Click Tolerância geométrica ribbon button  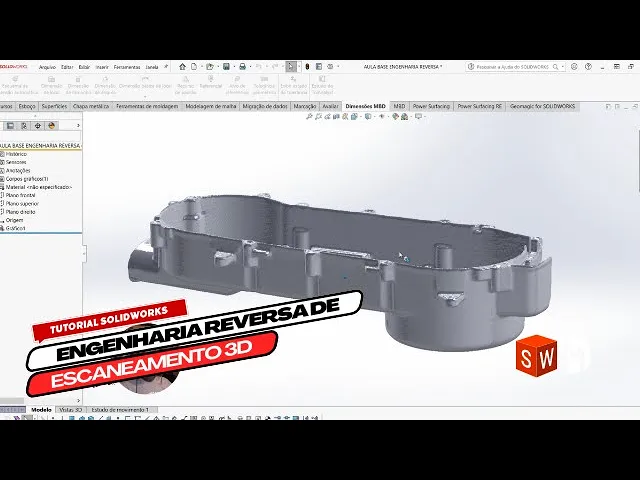(x=264, y=86)
